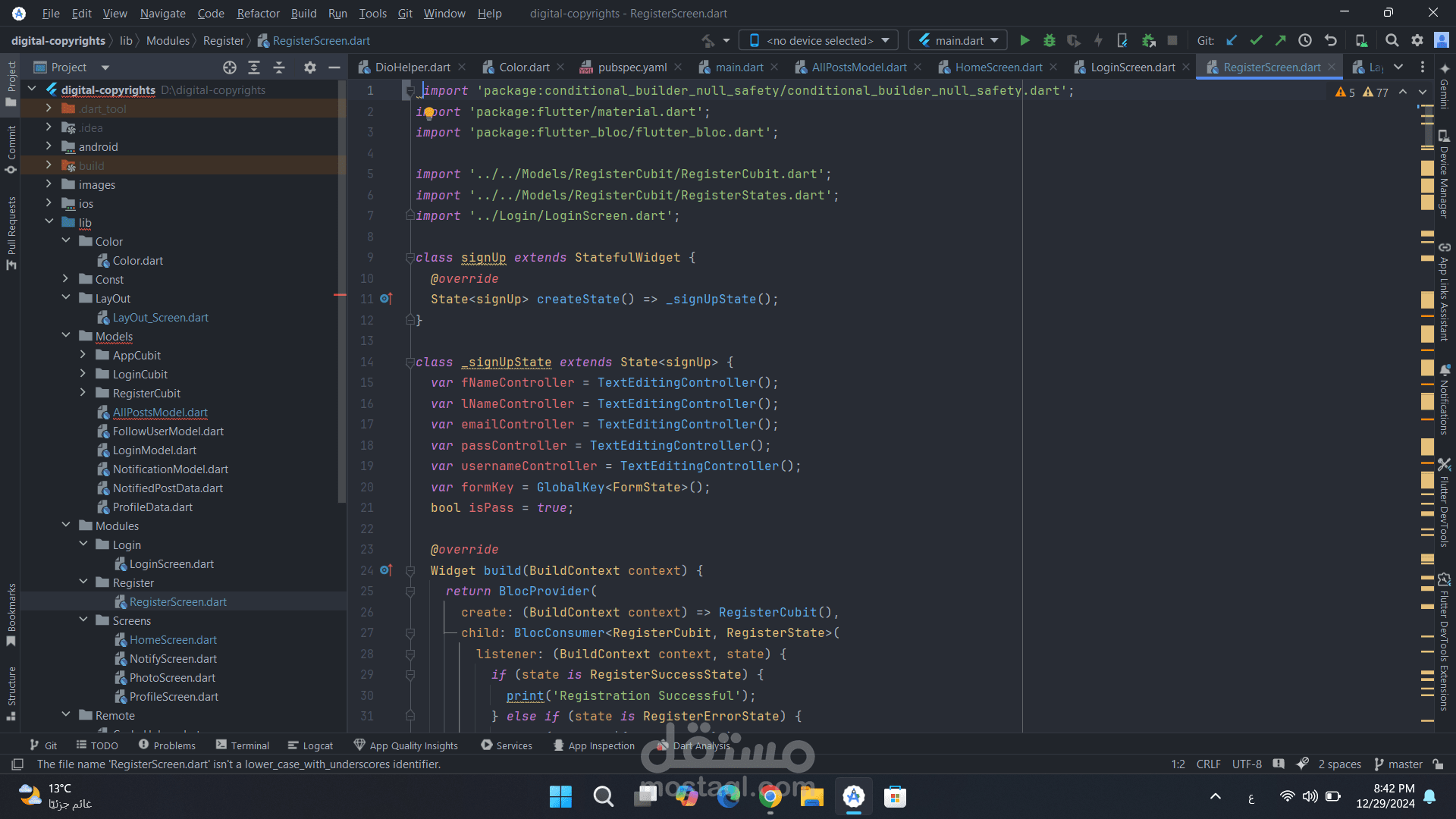Click the green Run app button
The image size is (1456, 819).
click(x=1025, y=41)
